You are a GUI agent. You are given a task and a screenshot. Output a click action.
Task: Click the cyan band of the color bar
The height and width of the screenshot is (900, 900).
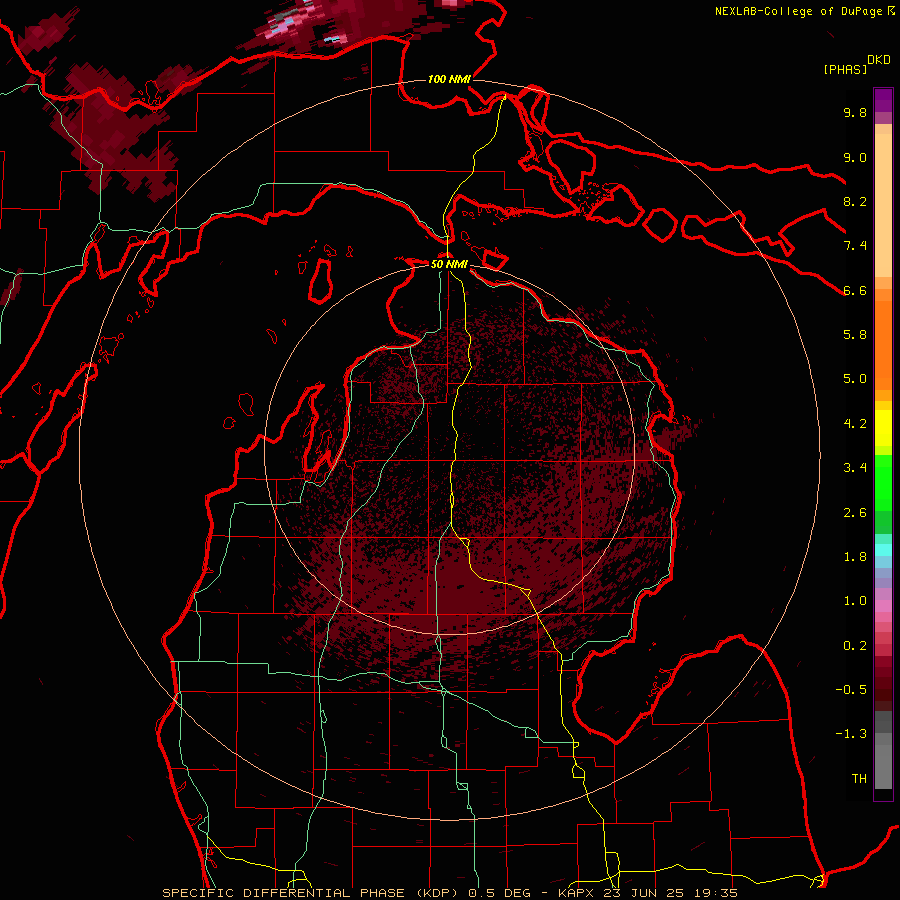click(883, 550)
